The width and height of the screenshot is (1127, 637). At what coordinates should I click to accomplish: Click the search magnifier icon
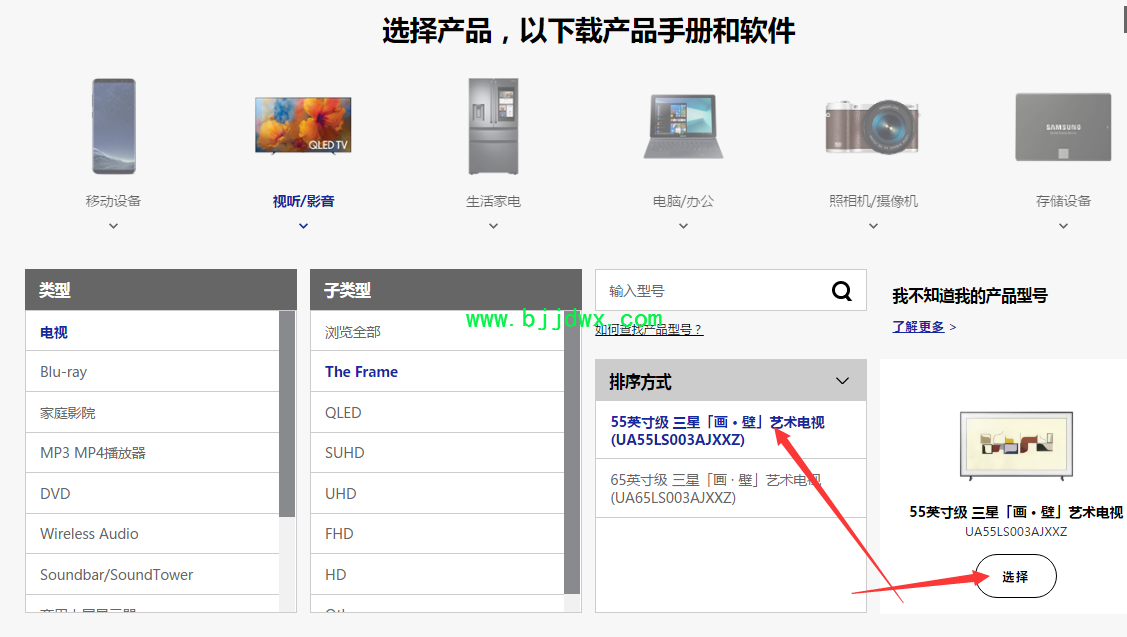[x=842, y=290]
